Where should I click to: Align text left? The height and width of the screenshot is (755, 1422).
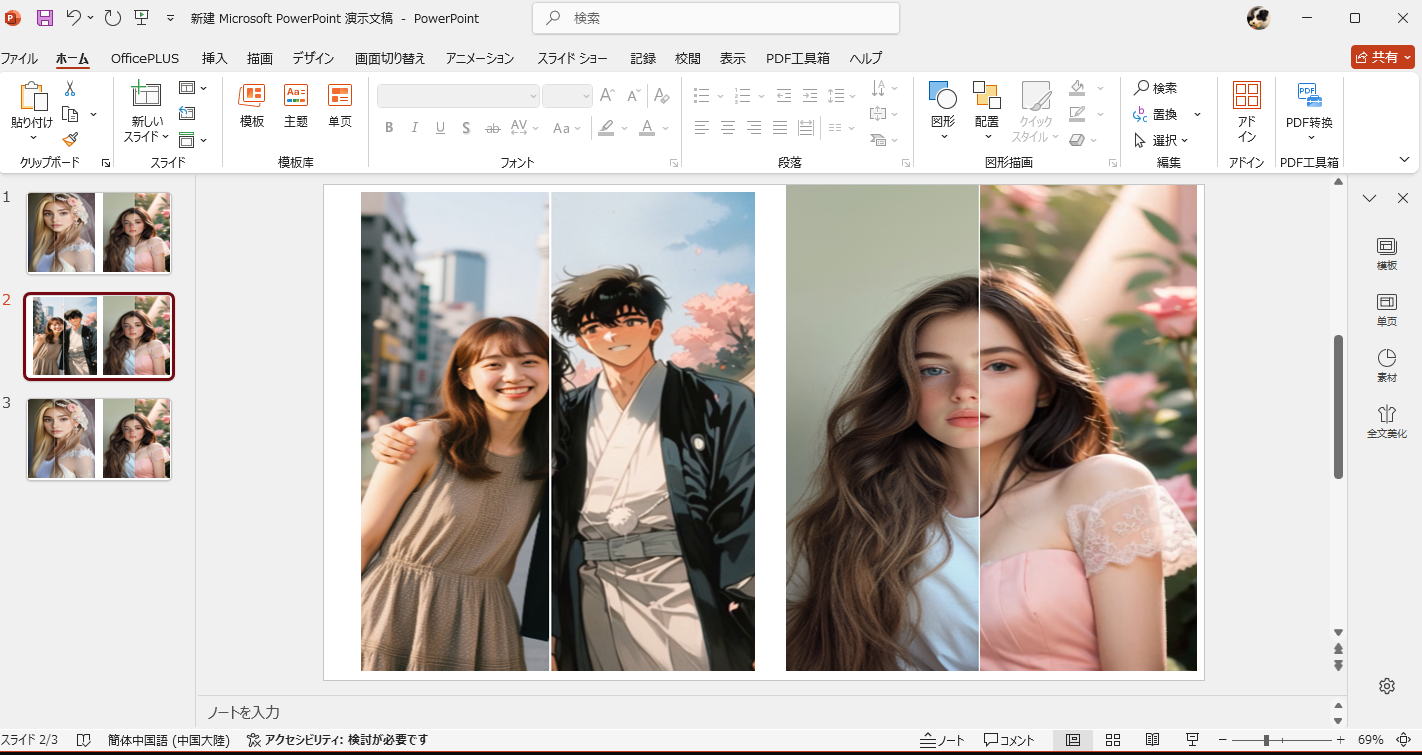click(702, 128)
